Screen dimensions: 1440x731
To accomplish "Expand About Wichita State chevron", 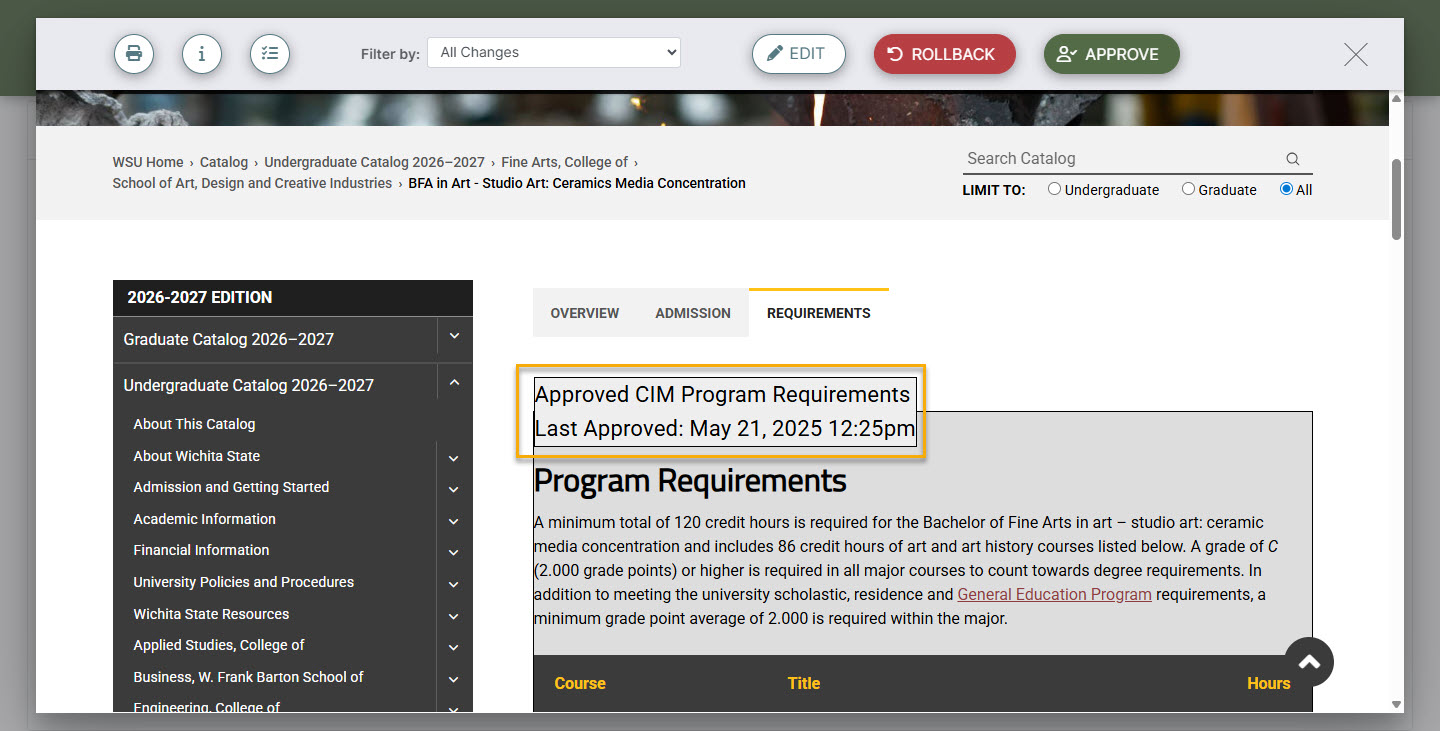I will pyautogui.click(x=453, y=458).
